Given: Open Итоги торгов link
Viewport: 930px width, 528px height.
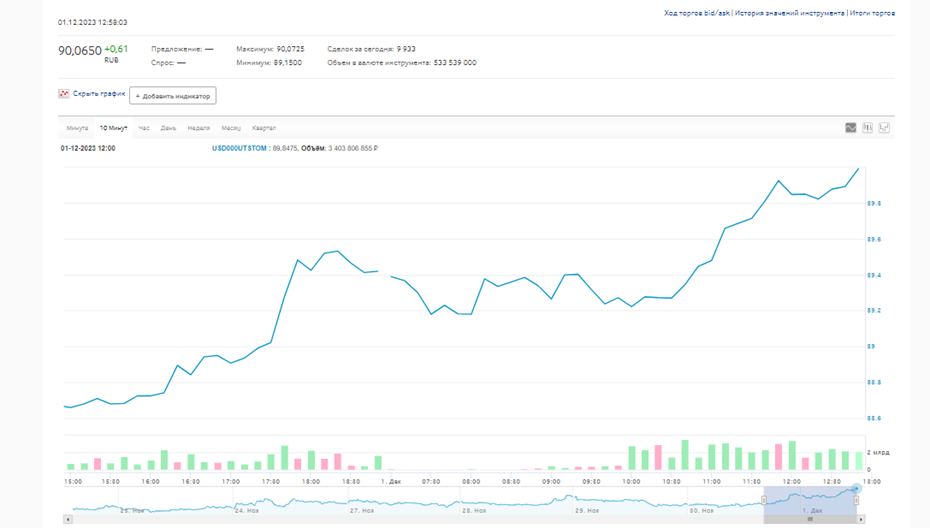Looking at the screenshot, I should pyautogui.click(x=872, y=13).
